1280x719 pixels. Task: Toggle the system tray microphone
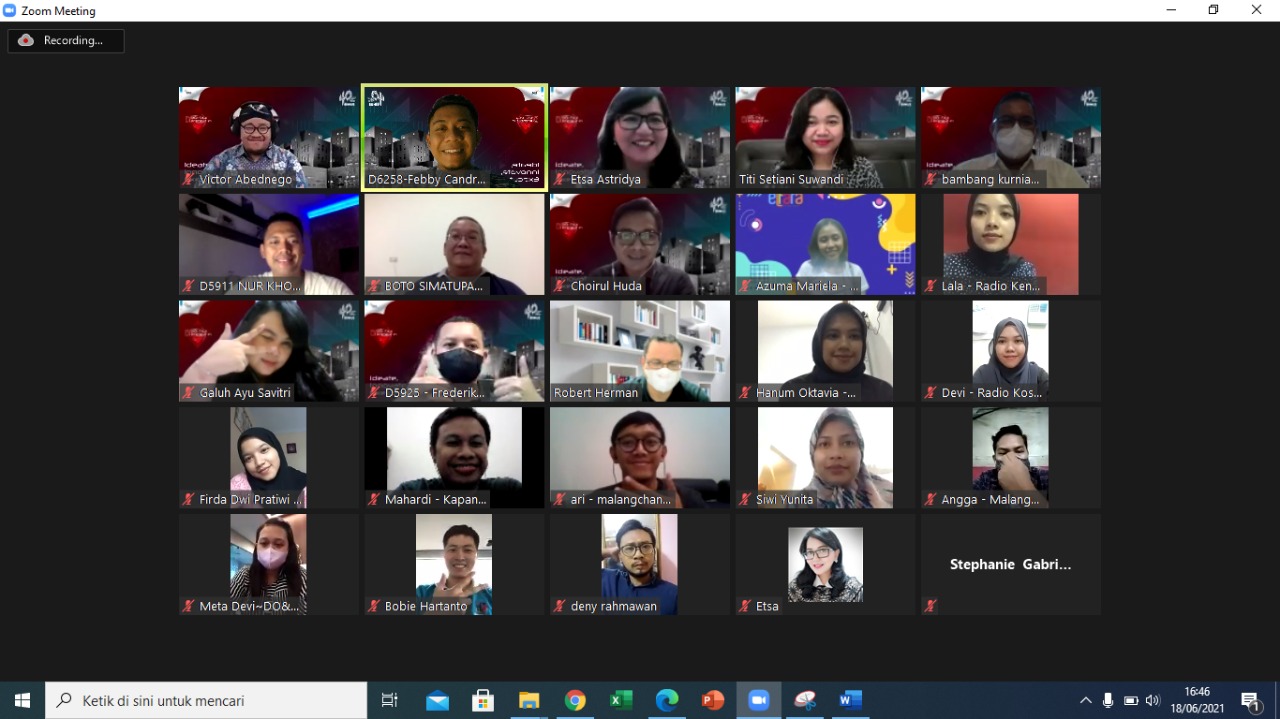(1107, 701)
